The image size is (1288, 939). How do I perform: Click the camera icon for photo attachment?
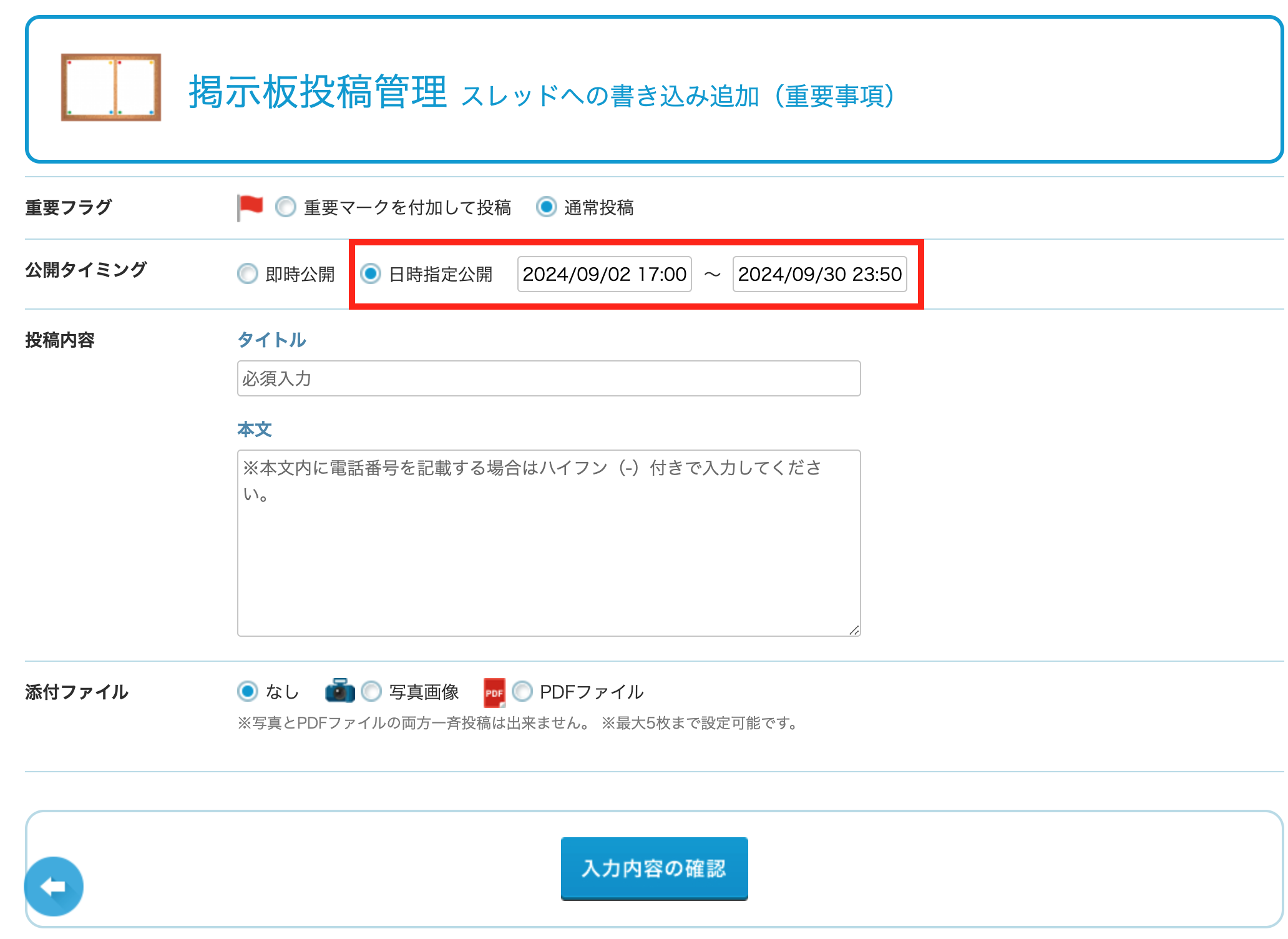(340, 691)
